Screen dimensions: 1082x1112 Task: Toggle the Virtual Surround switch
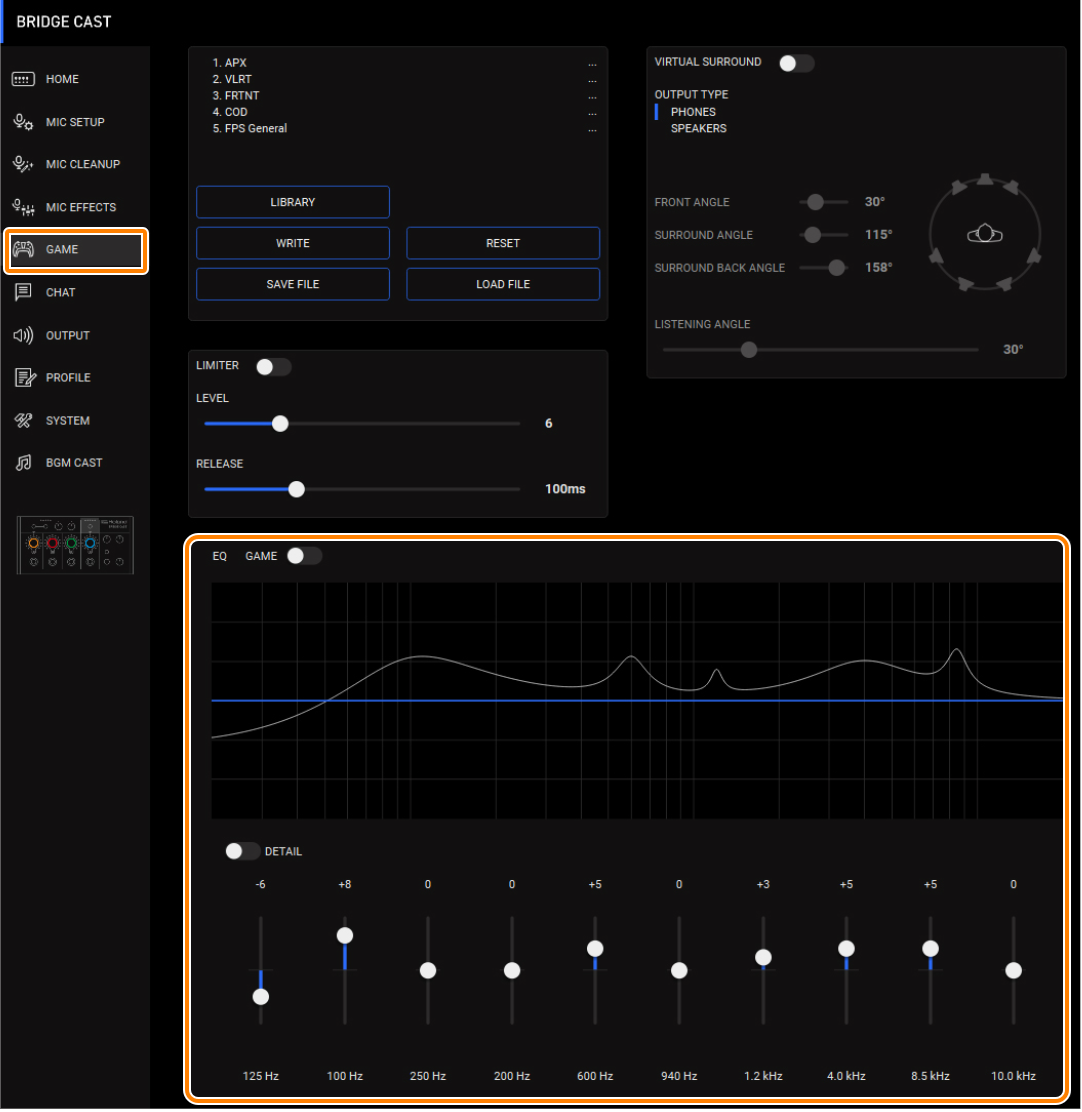[796, 63]
